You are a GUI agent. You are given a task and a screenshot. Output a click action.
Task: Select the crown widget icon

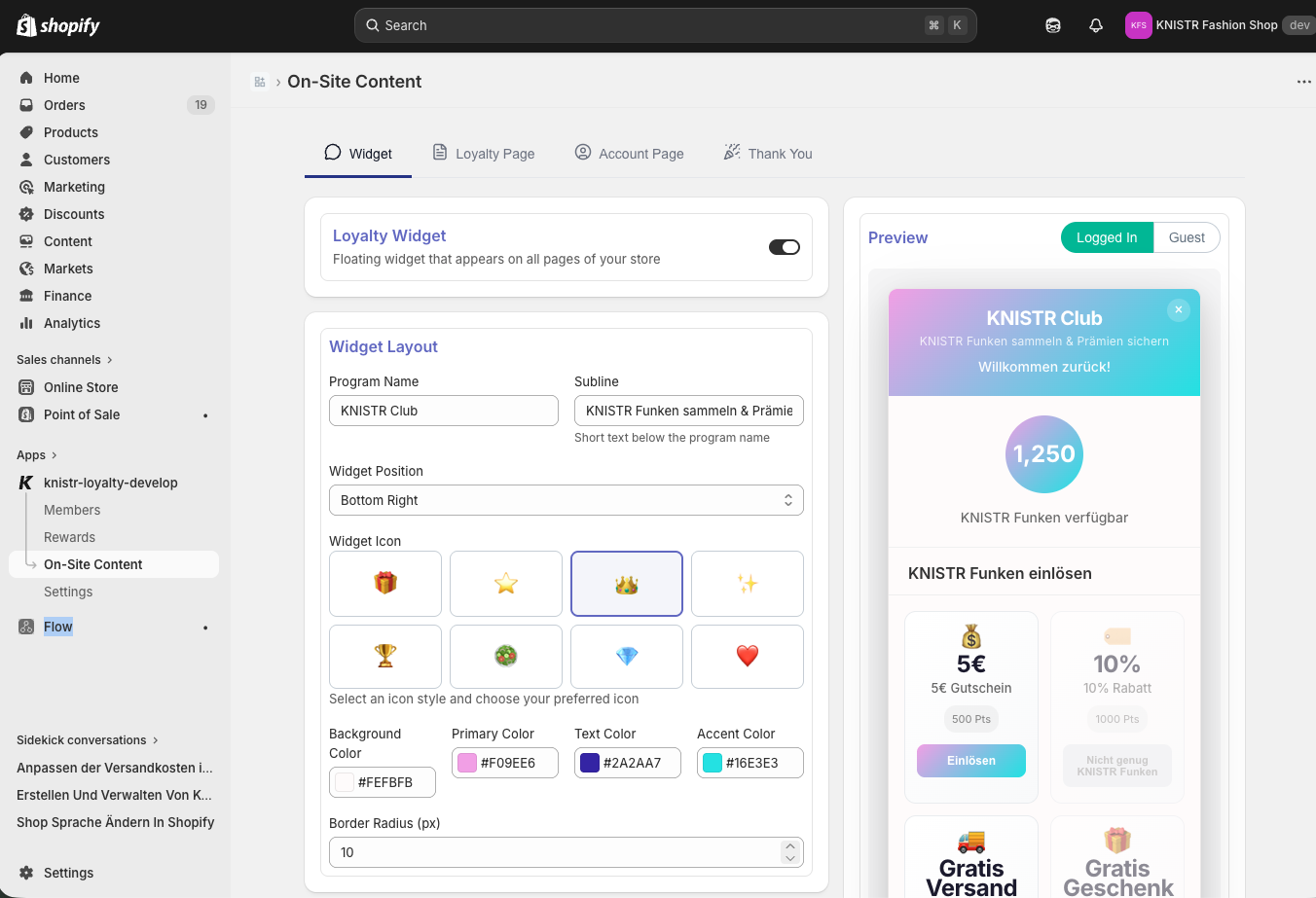(627, 584)
